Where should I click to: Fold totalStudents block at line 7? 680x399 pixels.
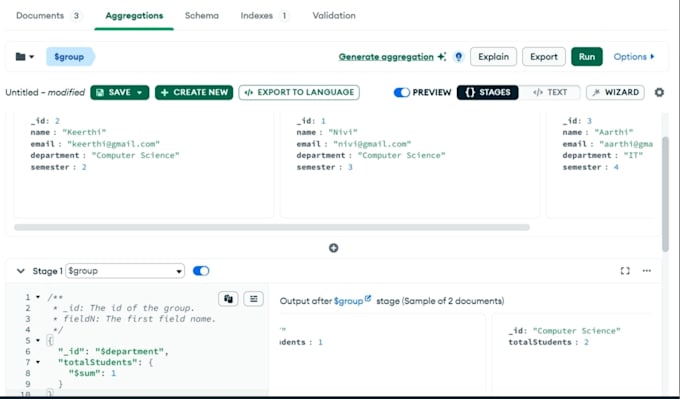pyautogui.click(x=38, y=362)
